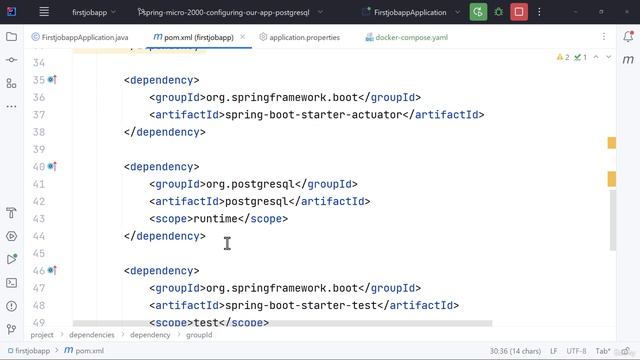Open the Build hammer tool window

coord(11,213)
